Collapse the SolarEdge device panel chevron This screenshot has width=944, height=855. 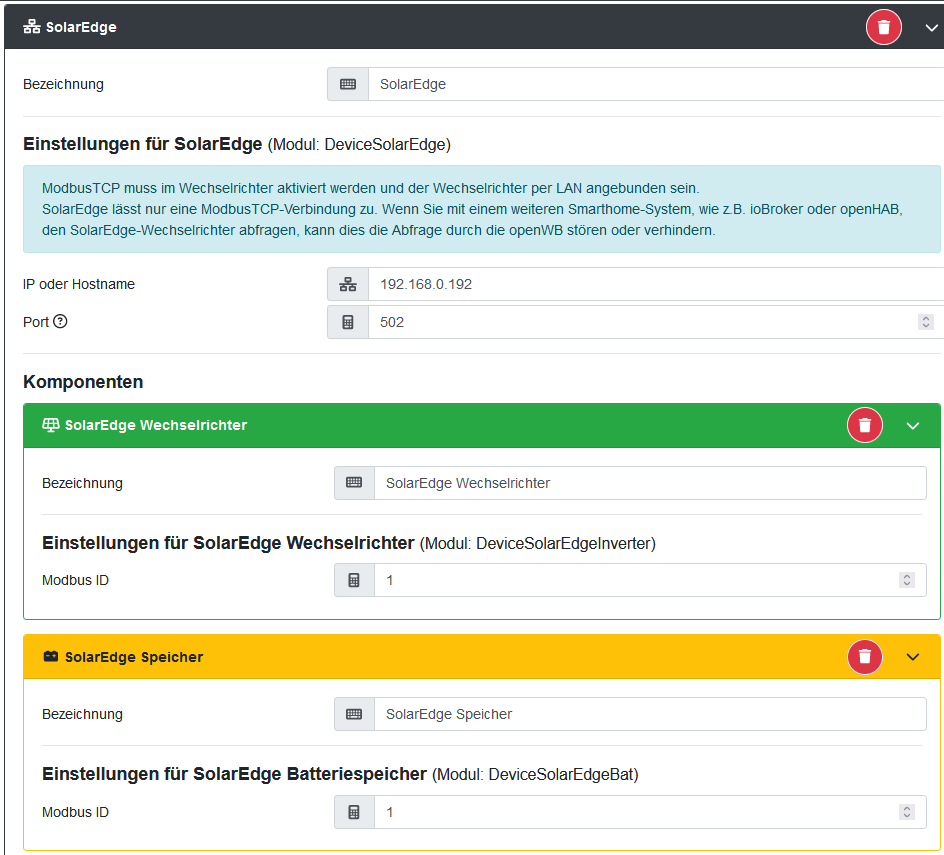931,28
